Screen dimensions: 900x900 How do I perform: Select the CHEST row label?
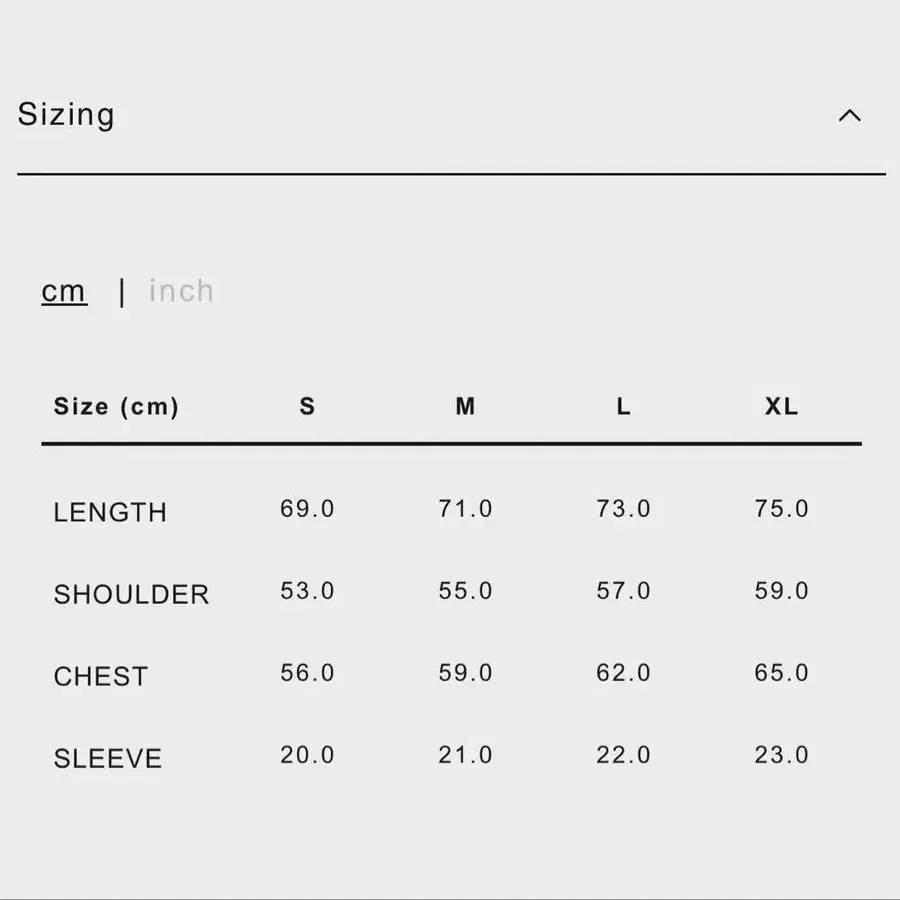point(101,676)
